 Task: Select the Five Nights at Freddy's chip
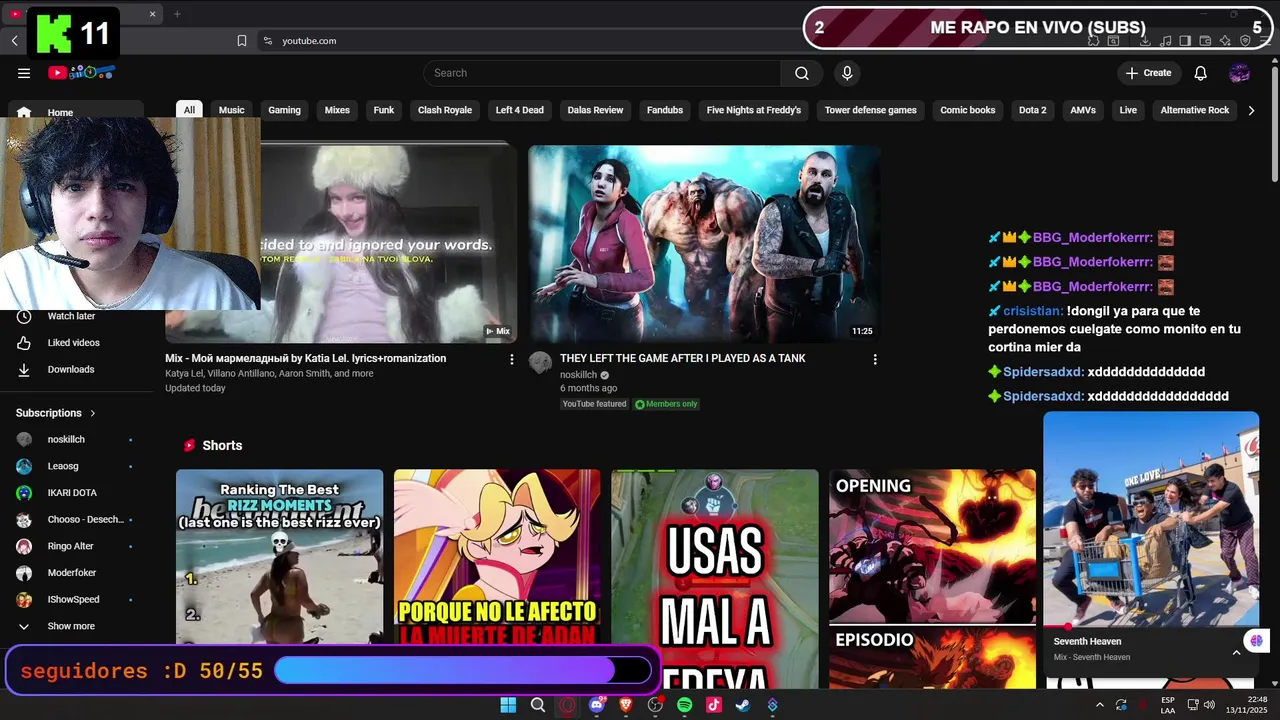click(x=754, y=110)
